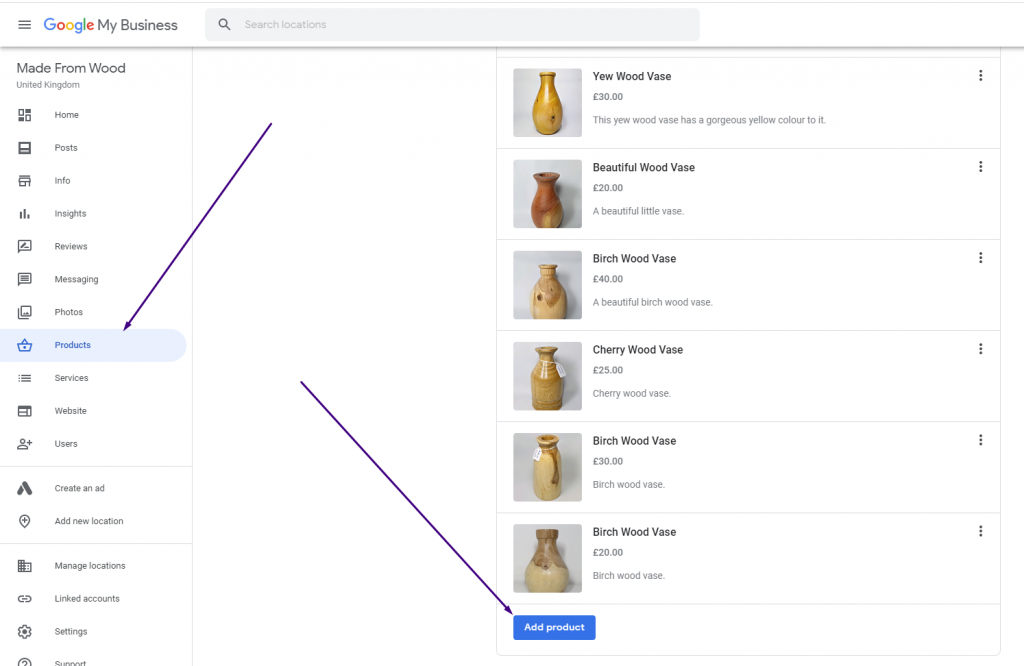This screenshot has height=666, width=1024.
Task: Open the Settings gear icon
Action: tap(25, 631)
